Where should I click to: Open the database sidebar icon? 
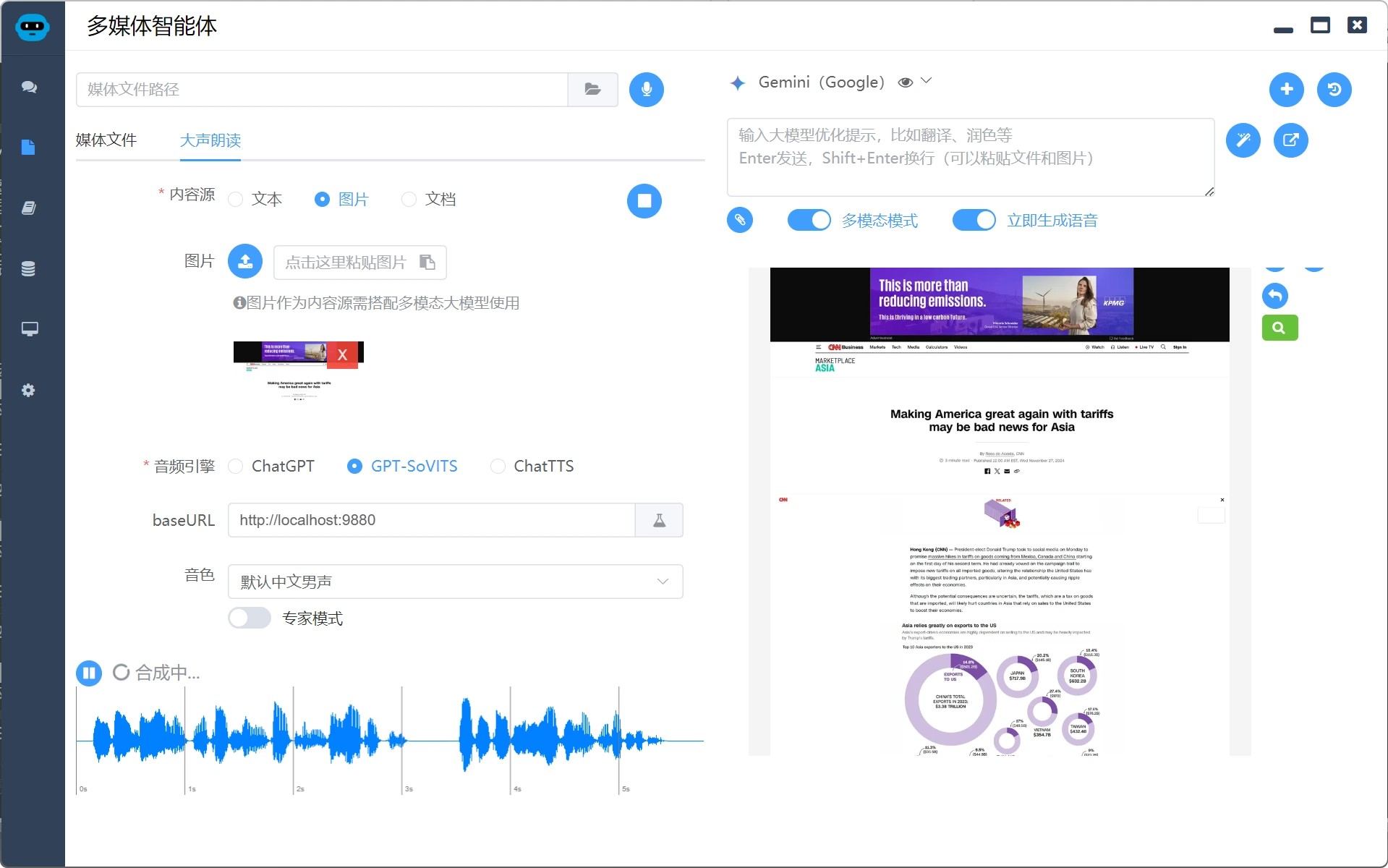pos(28,269)
